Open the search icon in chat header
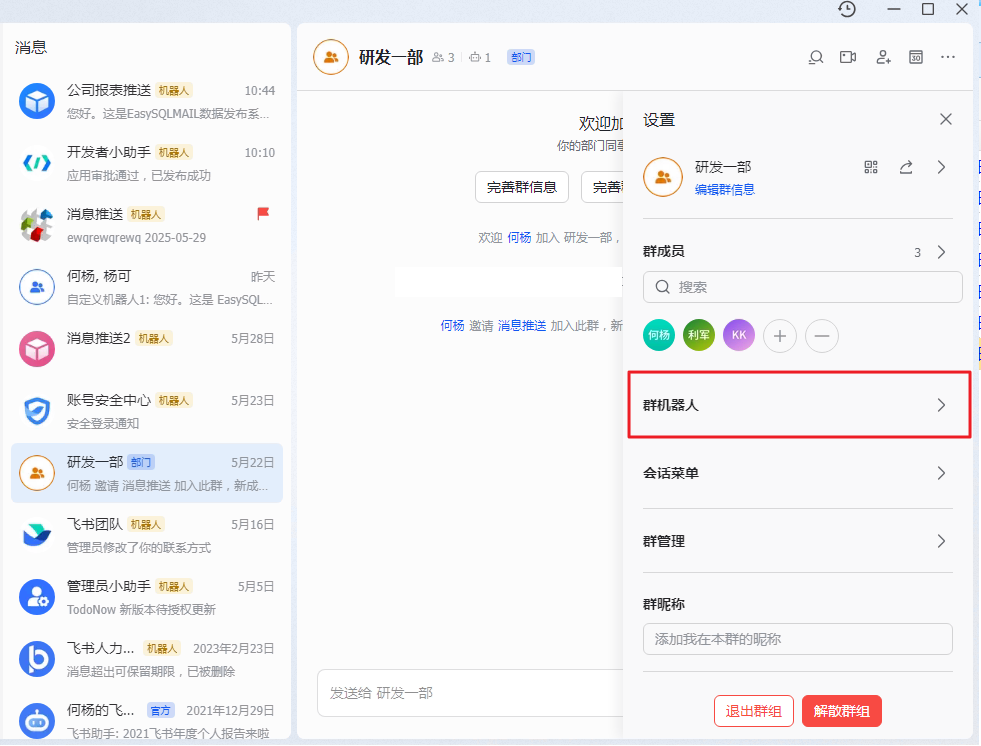The height and width of the screenshot is (746, 981). (815, 58)
